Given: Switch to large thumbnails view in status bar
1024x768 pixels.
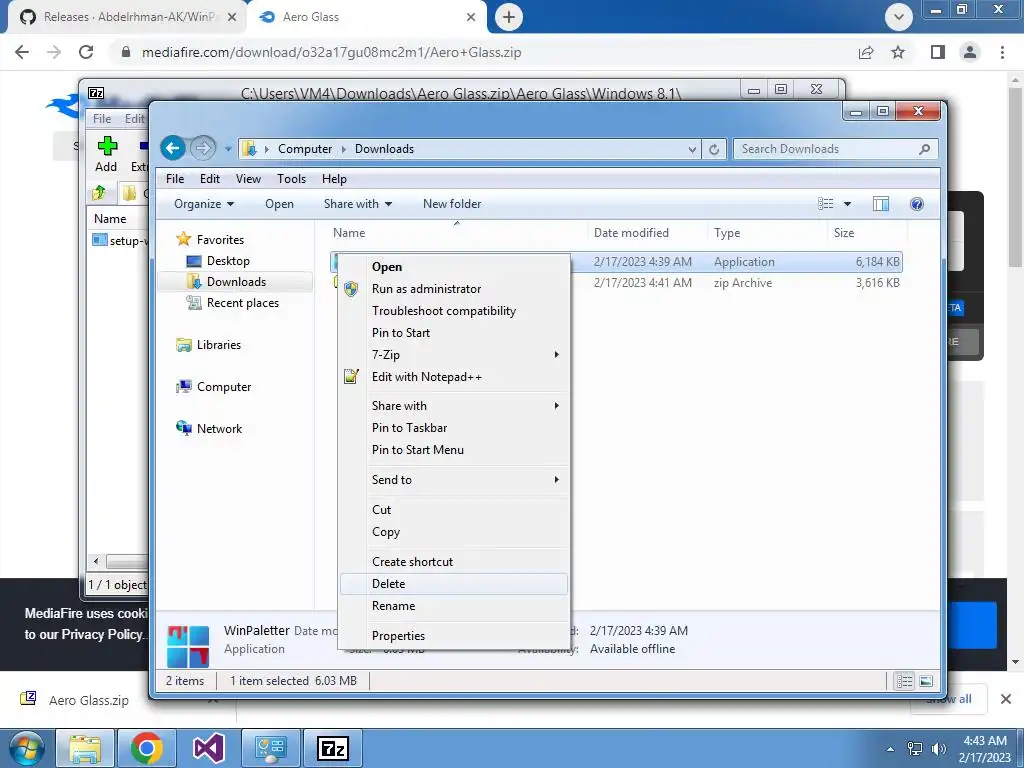Looking at the screenshot, I should [925, 681].
